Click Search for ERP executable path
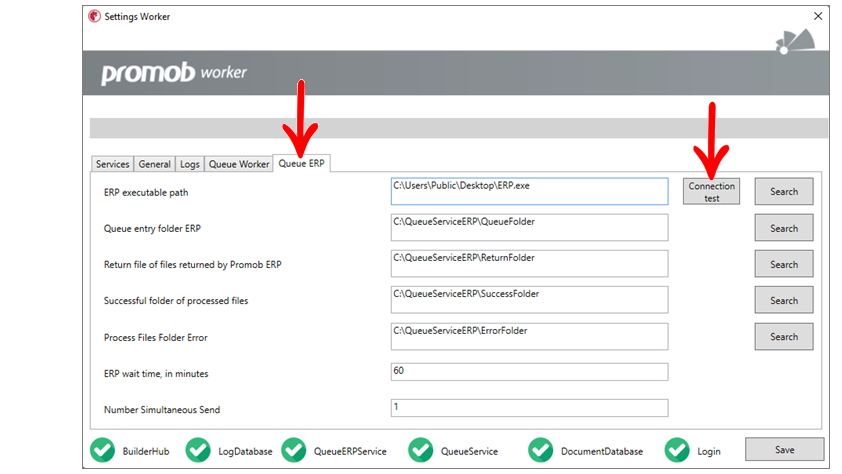842x474 pixels. (784, 192)
